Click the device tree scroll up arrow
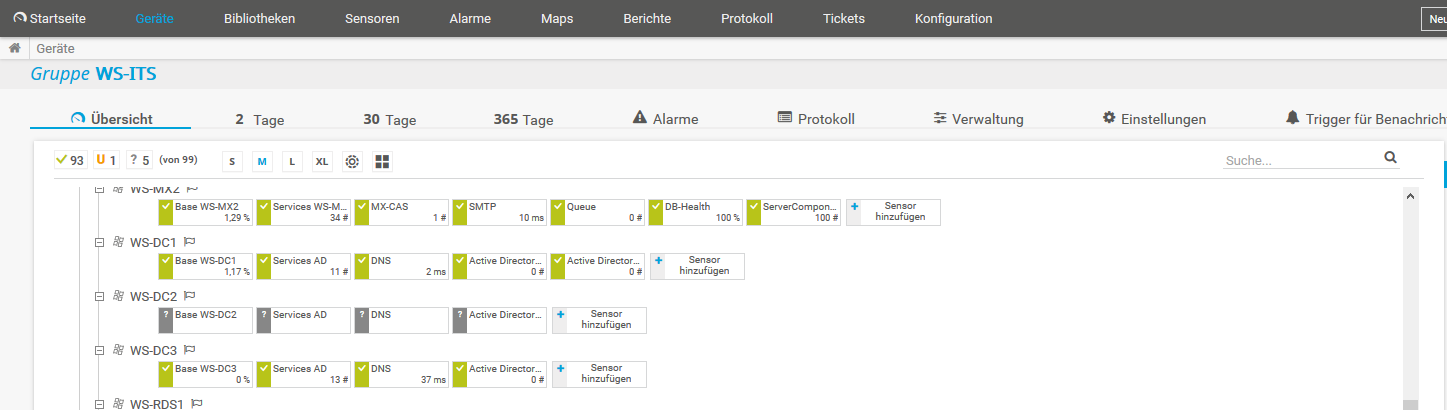Screen dimensions: 1447x410 point(1410,196)
